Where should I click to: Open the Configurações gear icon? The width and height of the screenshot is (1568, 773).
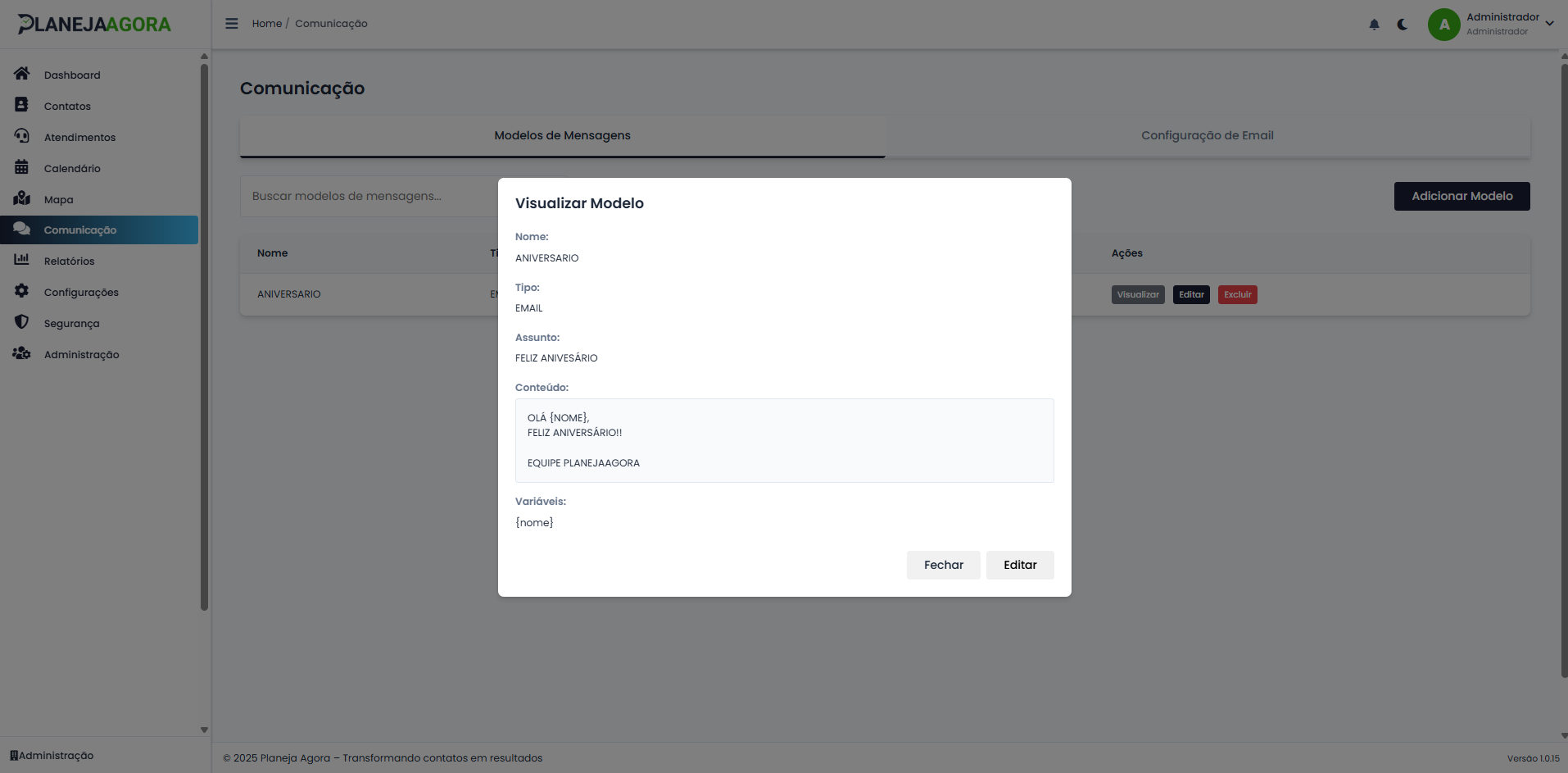[x=22, y=291]
